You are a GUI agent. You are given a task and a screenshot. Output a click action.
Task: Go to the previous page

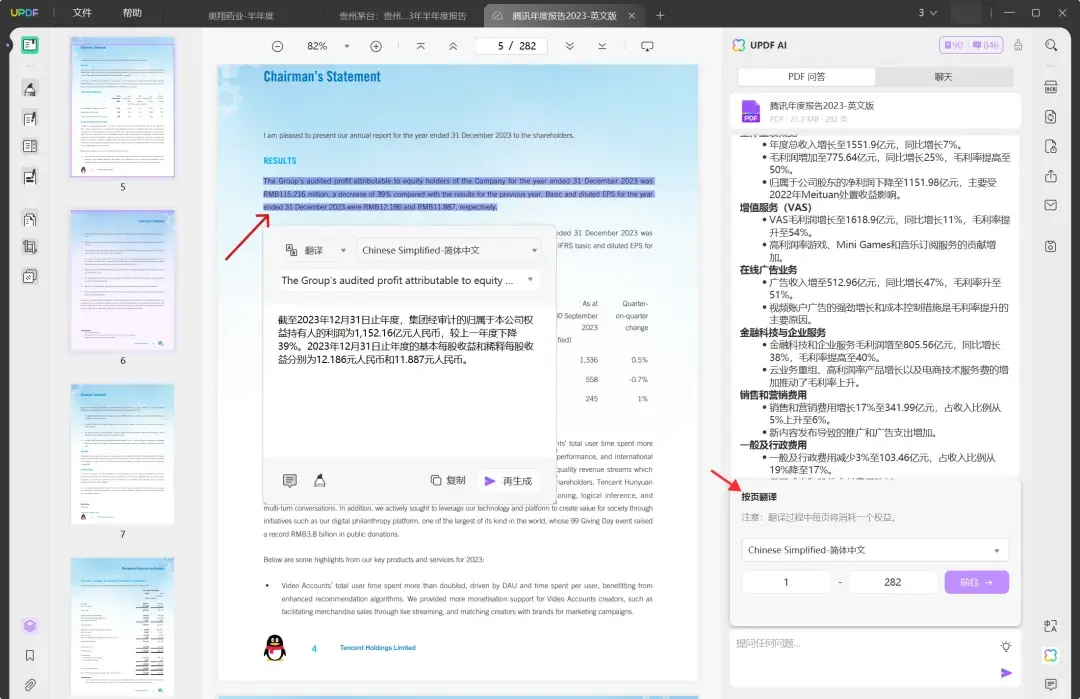click(x=453, y=46)
